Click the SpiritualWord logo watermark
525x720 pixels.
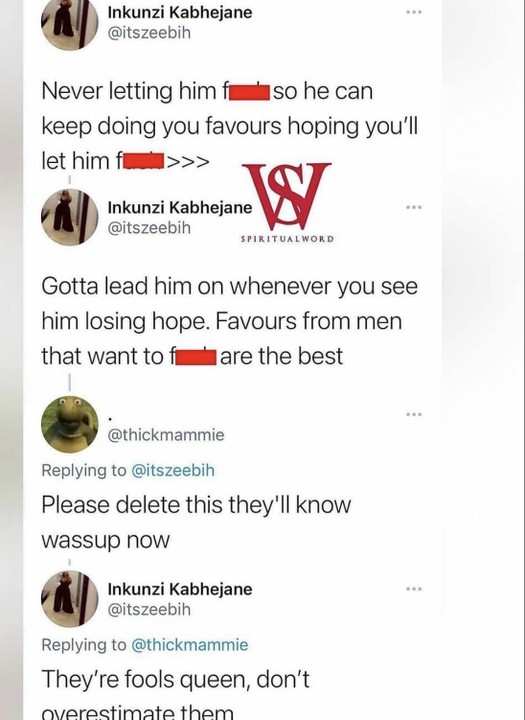click(x=287, y=202)
